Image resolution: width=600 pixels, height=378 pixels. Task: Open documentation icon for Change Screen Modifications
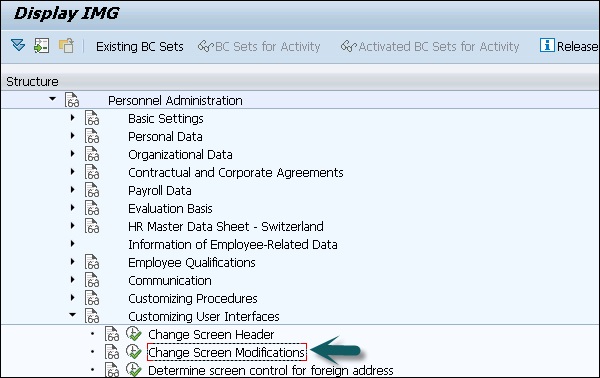pyautogui.click(x=112, y=352)
